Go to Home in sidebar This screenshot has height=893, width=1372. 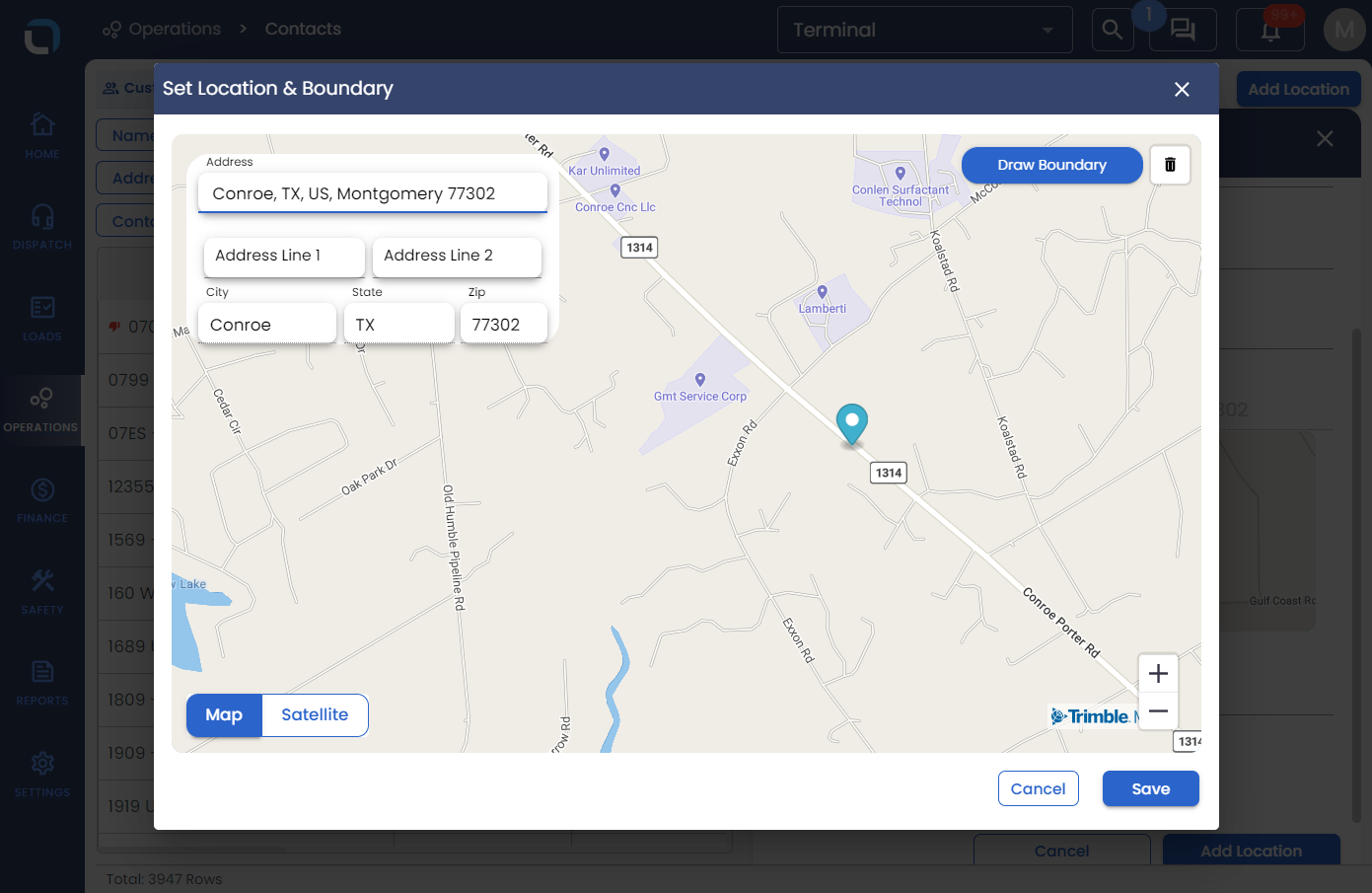pos(42,135)
